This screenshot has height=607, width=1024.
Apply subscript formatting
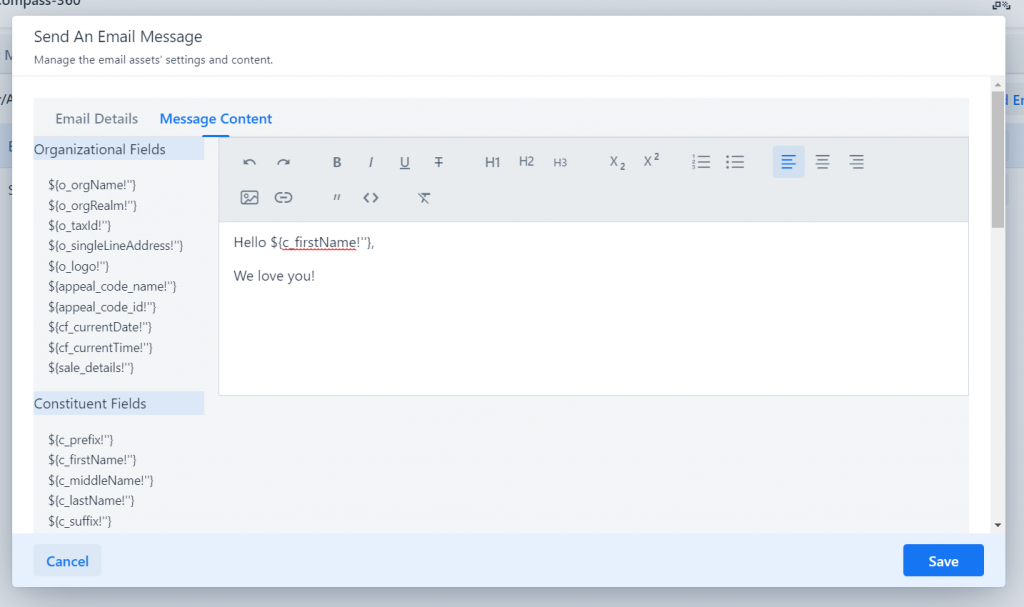tap(617, 162)
